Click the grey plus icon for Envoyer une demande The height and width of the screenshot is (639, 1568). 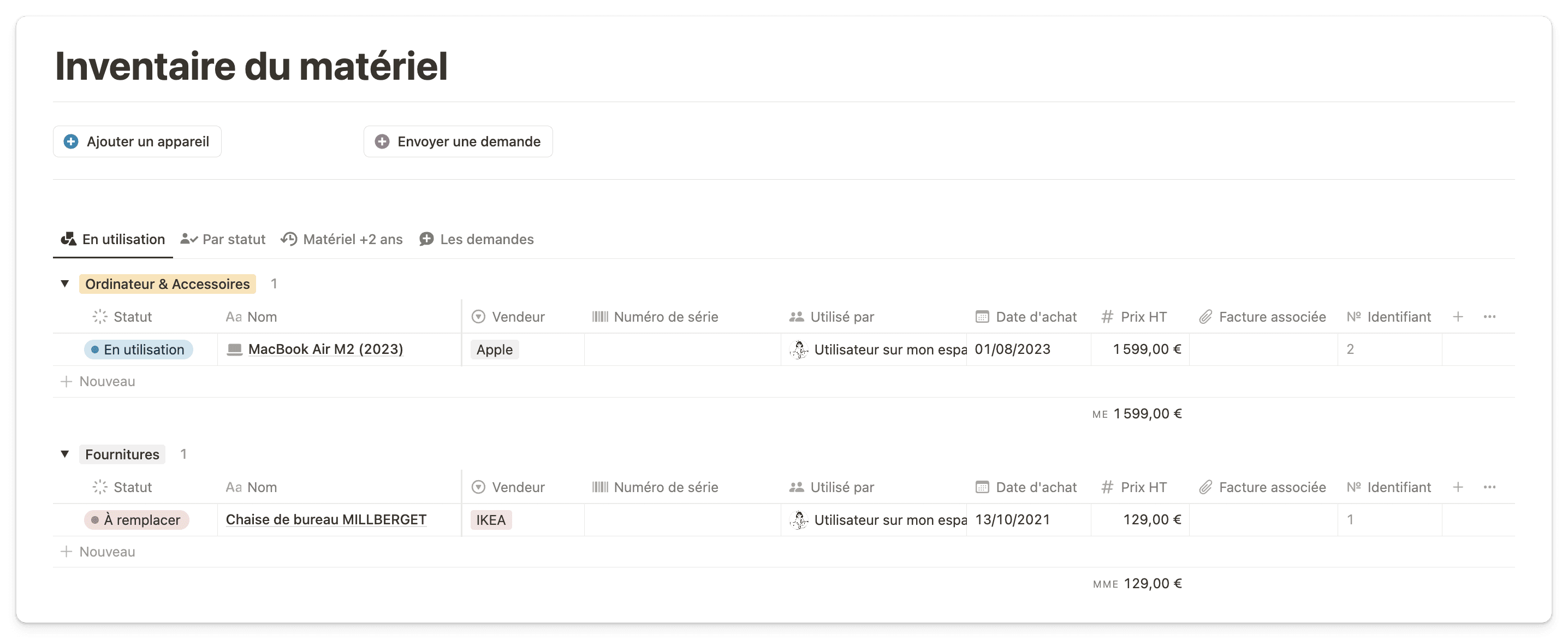(382, 141)
